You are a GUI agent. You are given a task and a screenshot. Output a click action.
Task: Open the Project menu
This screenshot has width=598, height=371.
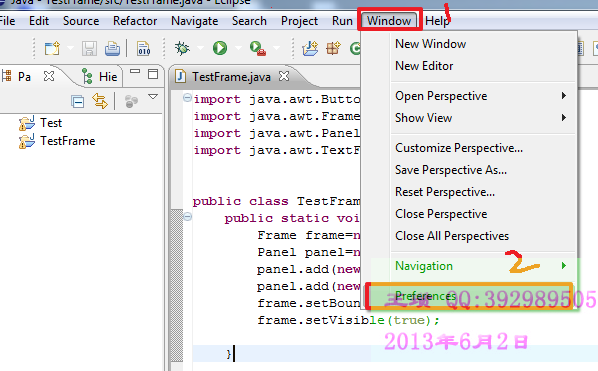click(x=299, y=21)
